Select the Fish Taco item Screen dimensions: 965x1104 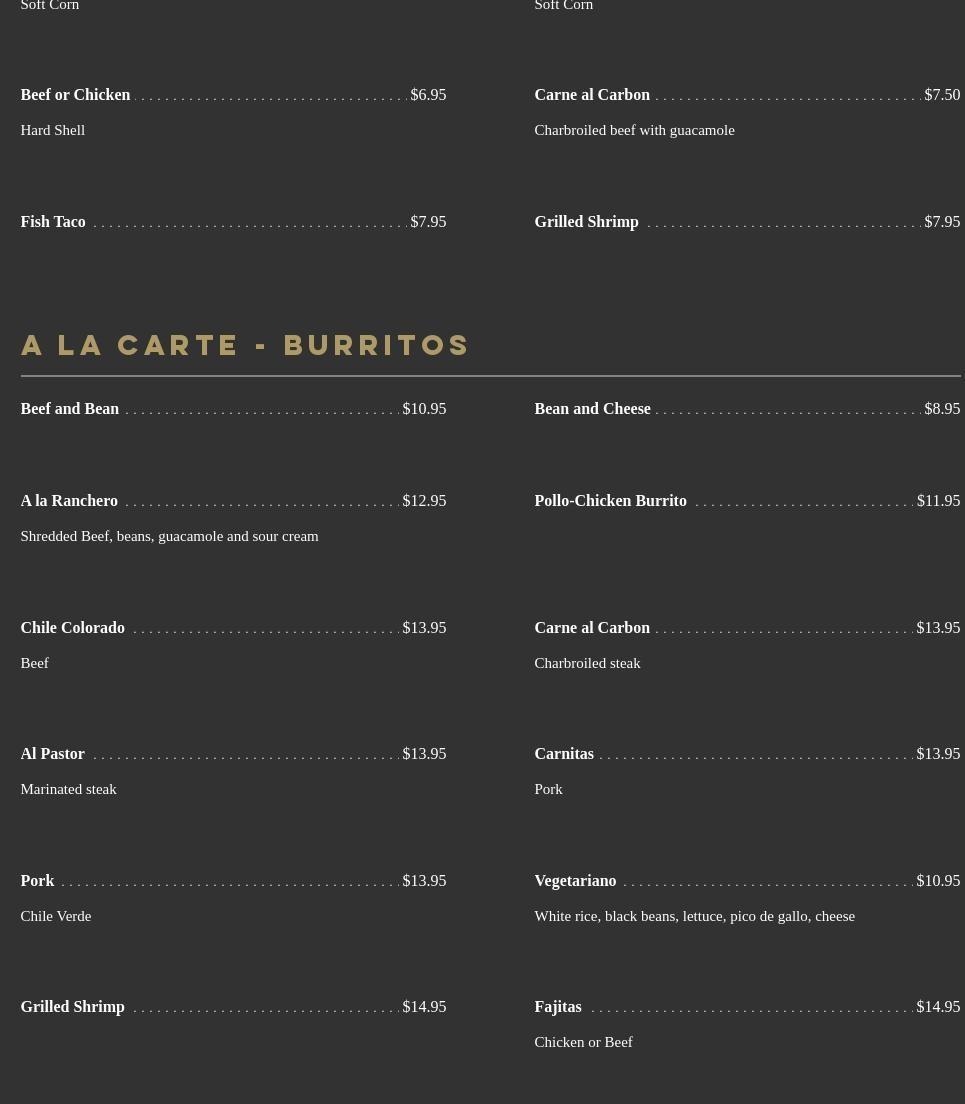click(x=53, y=222)
